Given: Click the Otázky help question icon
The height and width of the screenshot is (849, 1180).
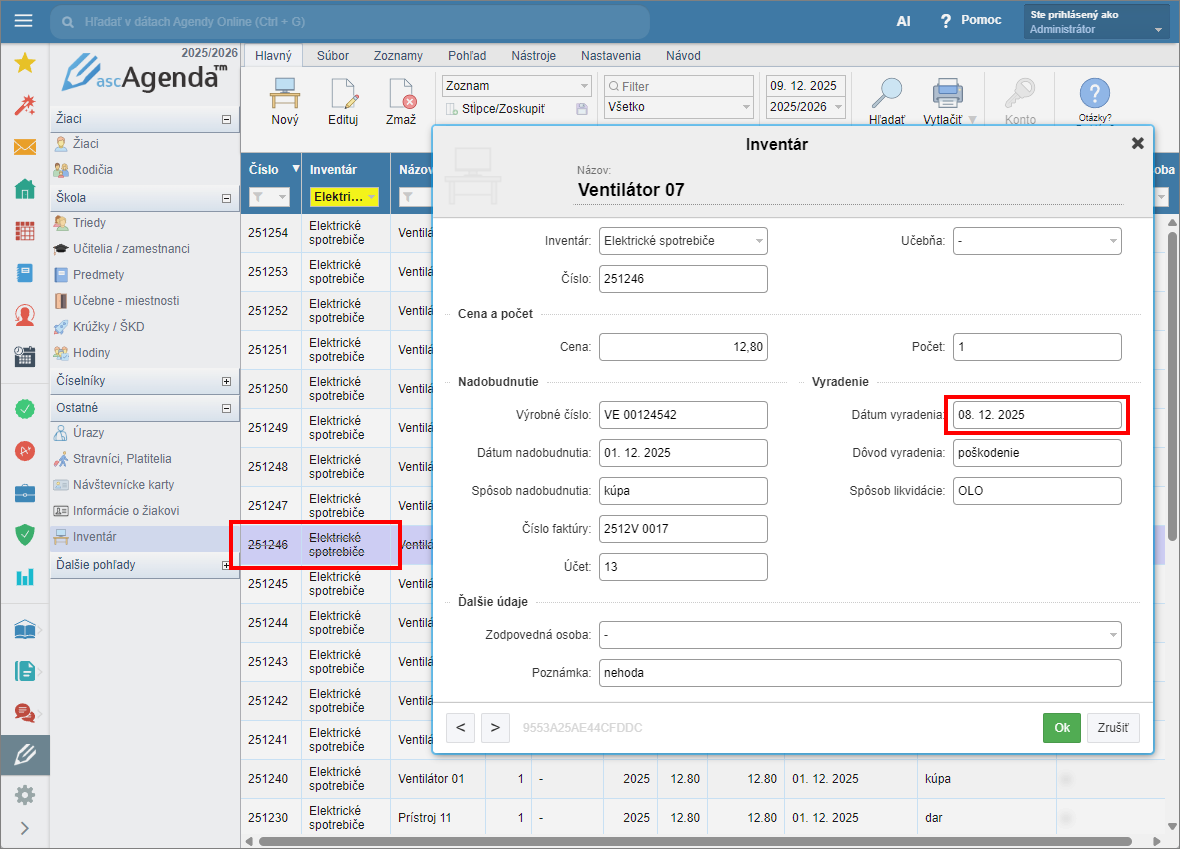Looking at the screenshot, I should pos(1094,94).
